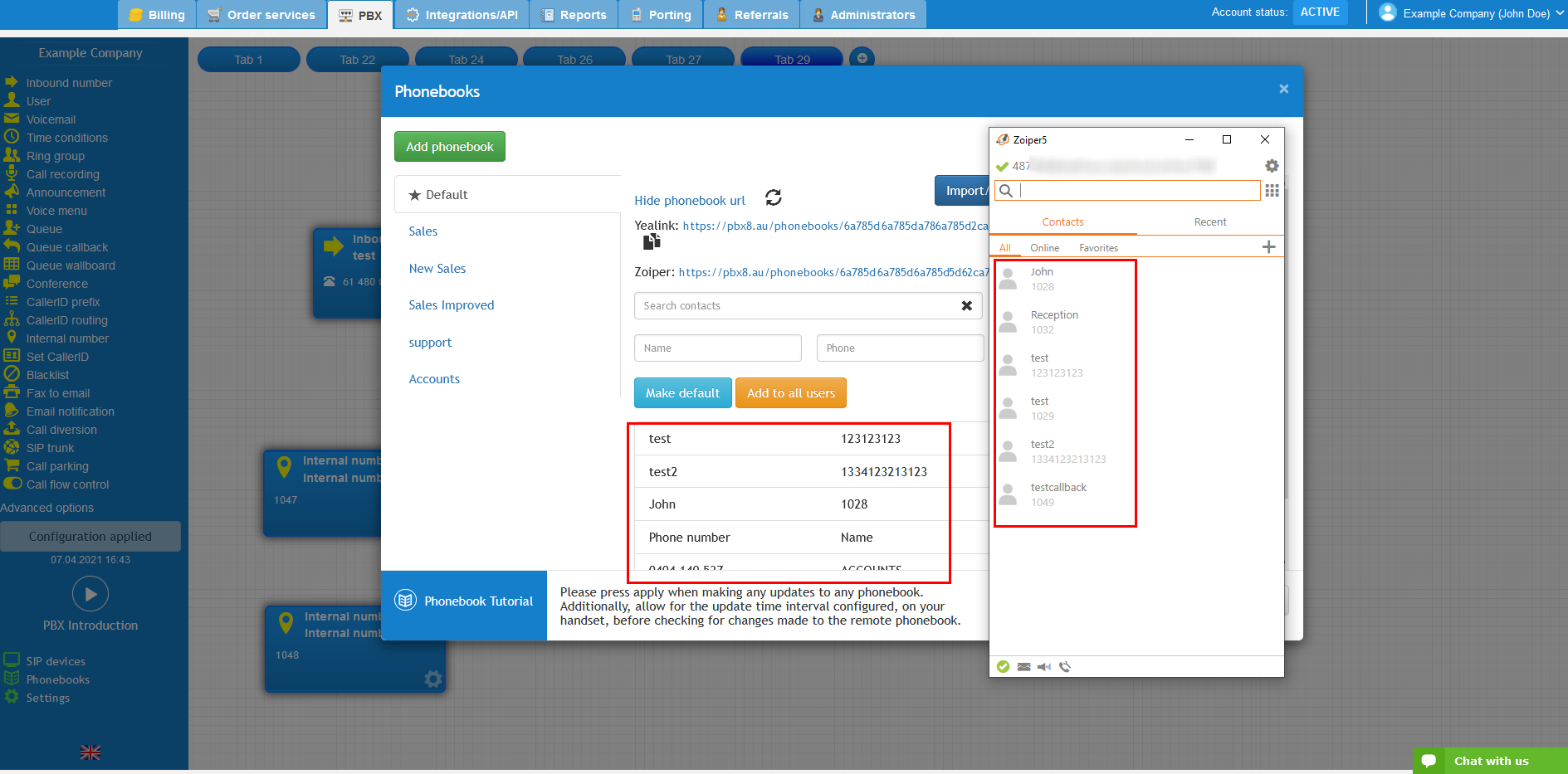Expand Advanced options in the sidebar
Screen dimensions: 1568x774
coord(47,508)
